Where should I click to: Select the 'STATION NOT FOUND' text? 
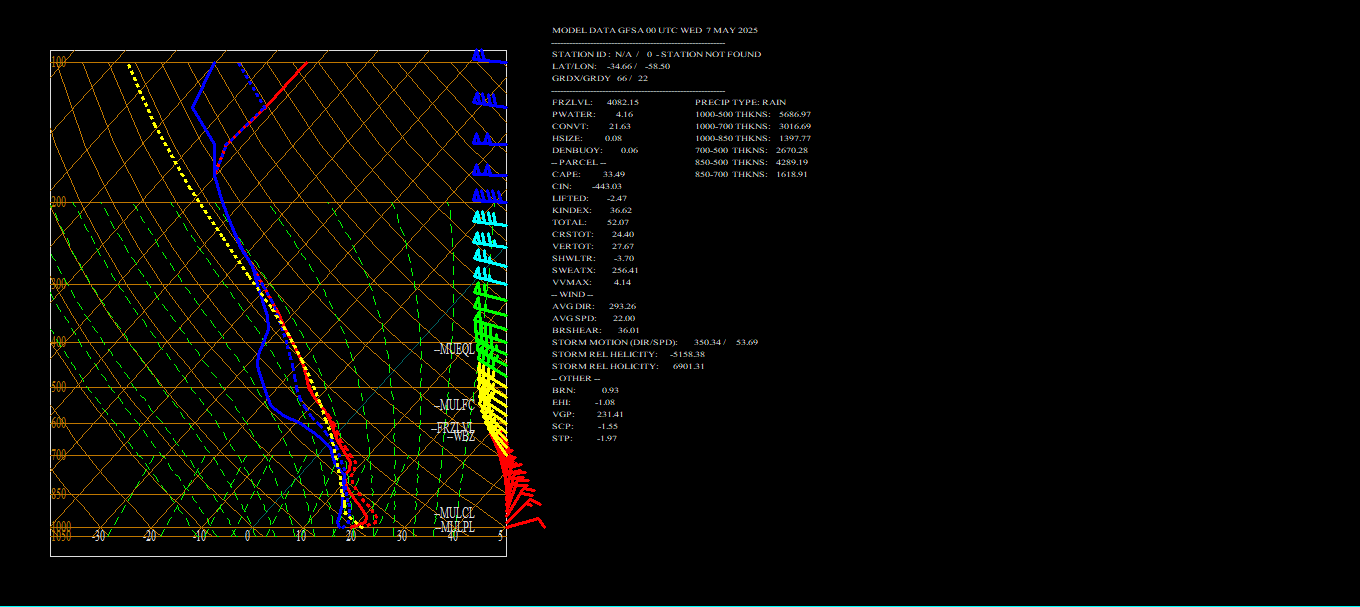[x=711, y=54]
